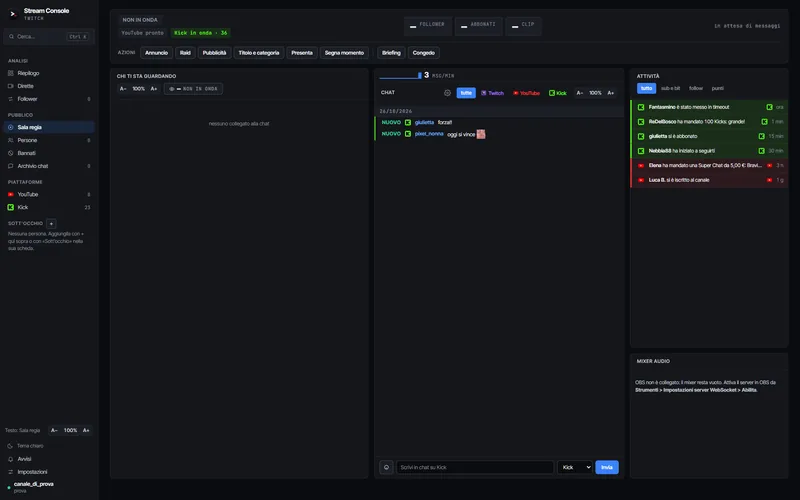This screenshot has height=500, width=800.
Task: Click the Avvisi bell icon
Action: (x=10, y=459)
